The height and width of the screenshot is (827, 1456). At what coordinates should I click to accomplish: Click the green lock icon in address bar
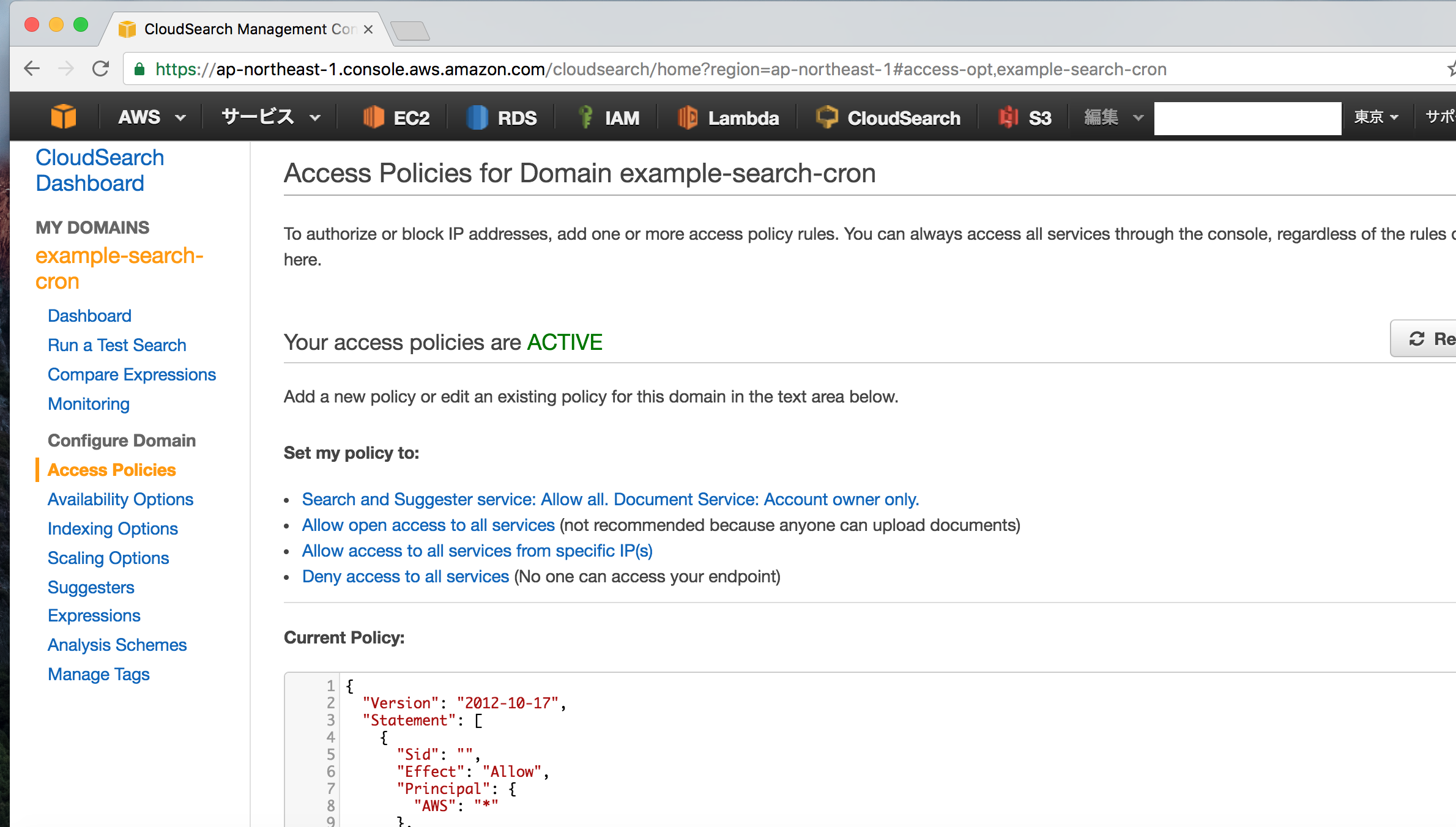(139, 69)
